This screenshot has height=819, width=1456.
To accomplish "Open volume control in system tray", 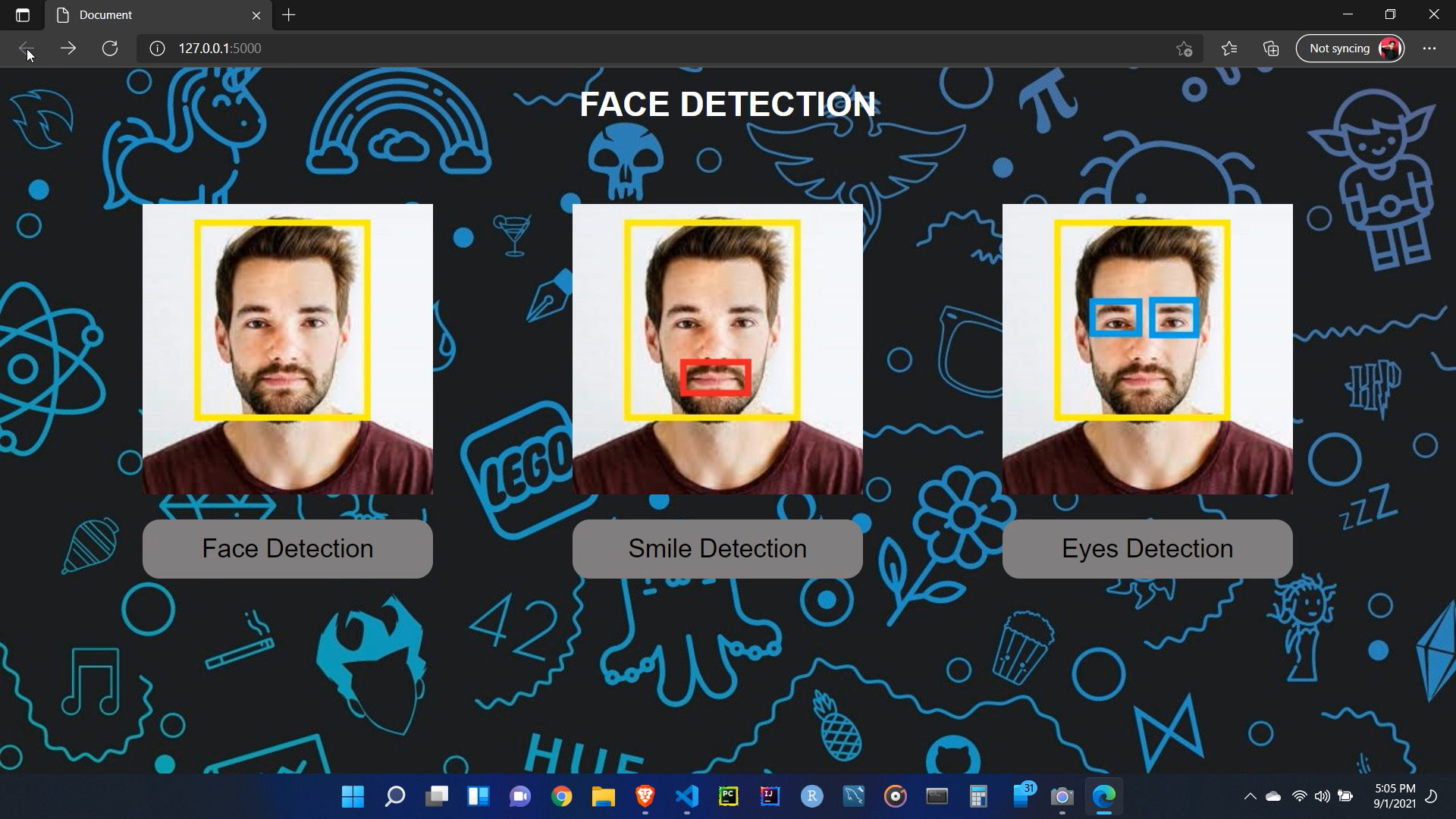I will (1322, 796).
